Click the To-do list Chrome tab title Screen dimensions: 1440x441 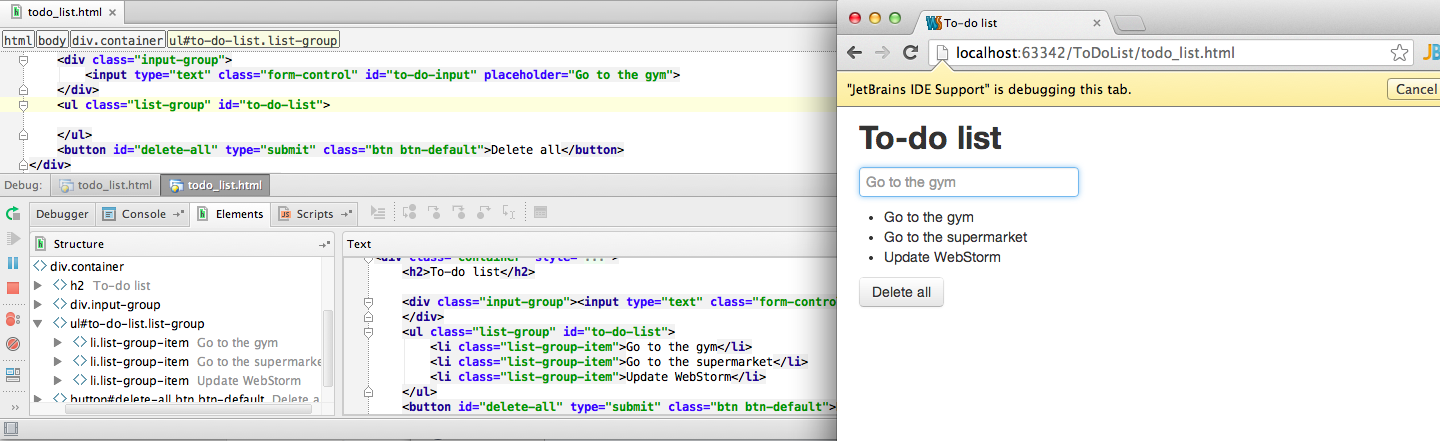(x=970, y=22)
